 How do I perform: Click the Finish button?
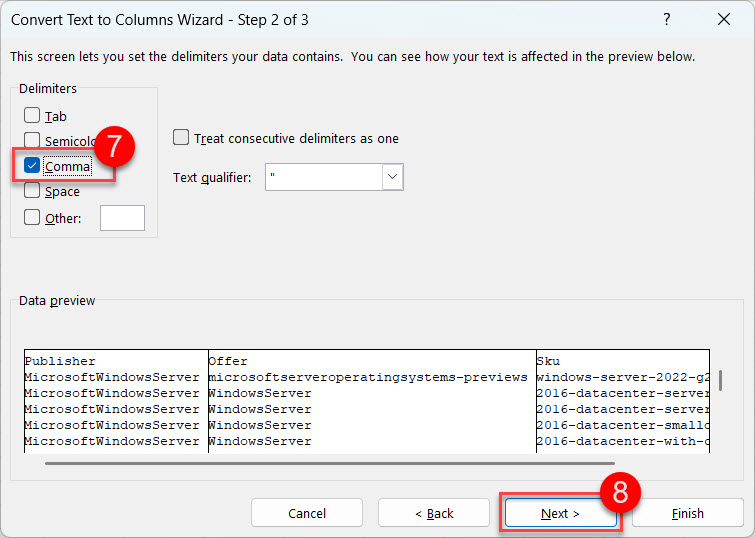[687, 513]
